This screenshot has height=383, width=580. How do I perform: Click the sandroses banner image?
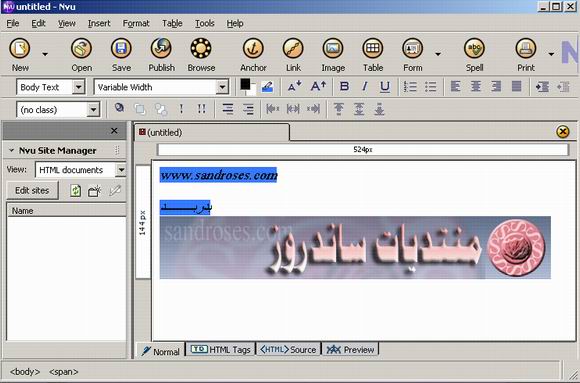tap(355, 247)
